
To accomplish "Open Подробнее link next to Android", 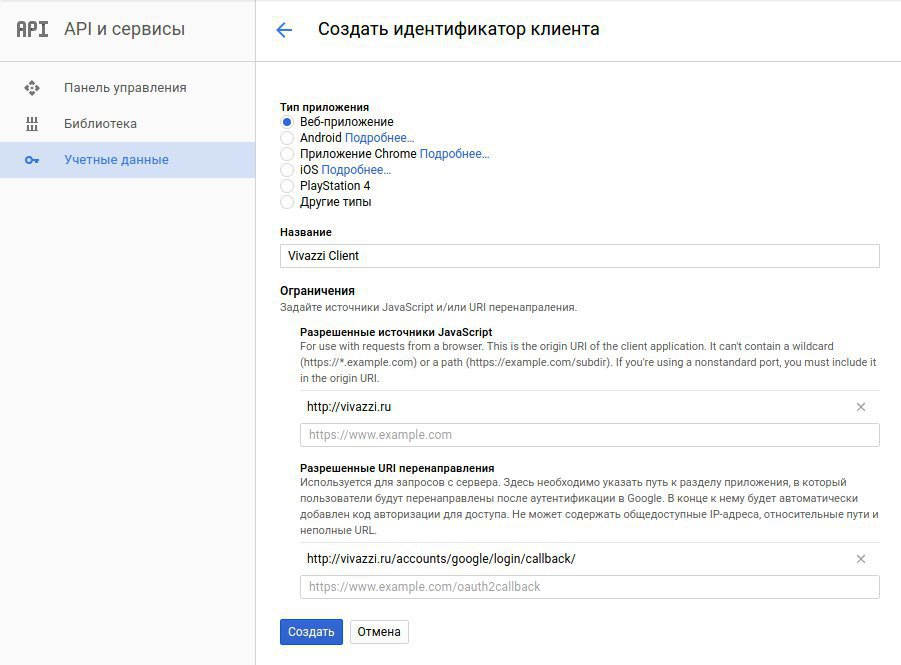I will [379, 138].
